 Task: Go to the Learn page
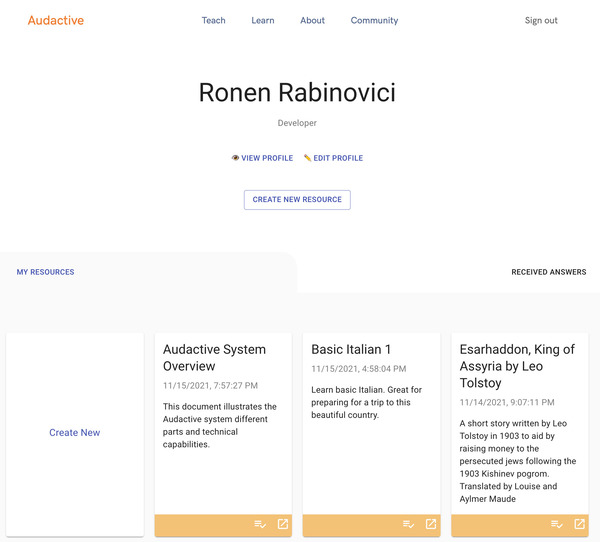coord(263,20)
